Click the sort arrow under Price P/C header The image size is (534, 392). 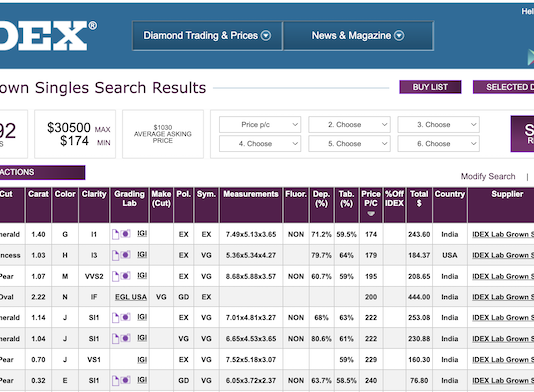(371, 214)
